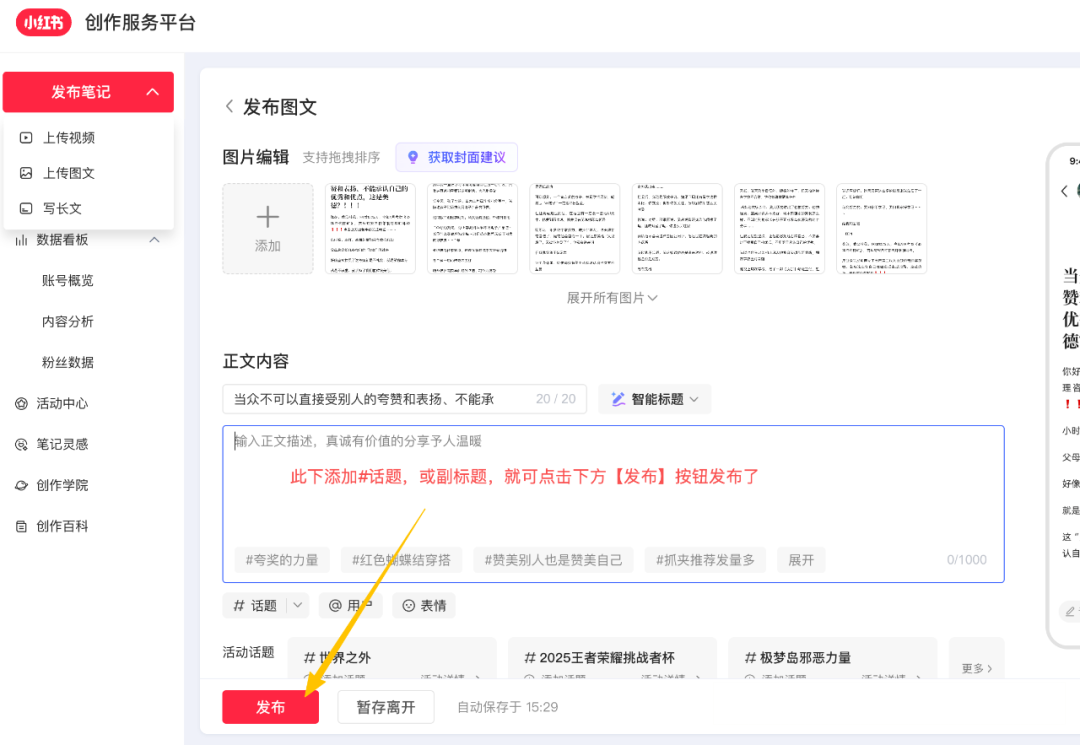Click the 数据看板 bar chart icon
Image resolution: width=1080 pixels, height=745 pixels.
click(21, 240)
